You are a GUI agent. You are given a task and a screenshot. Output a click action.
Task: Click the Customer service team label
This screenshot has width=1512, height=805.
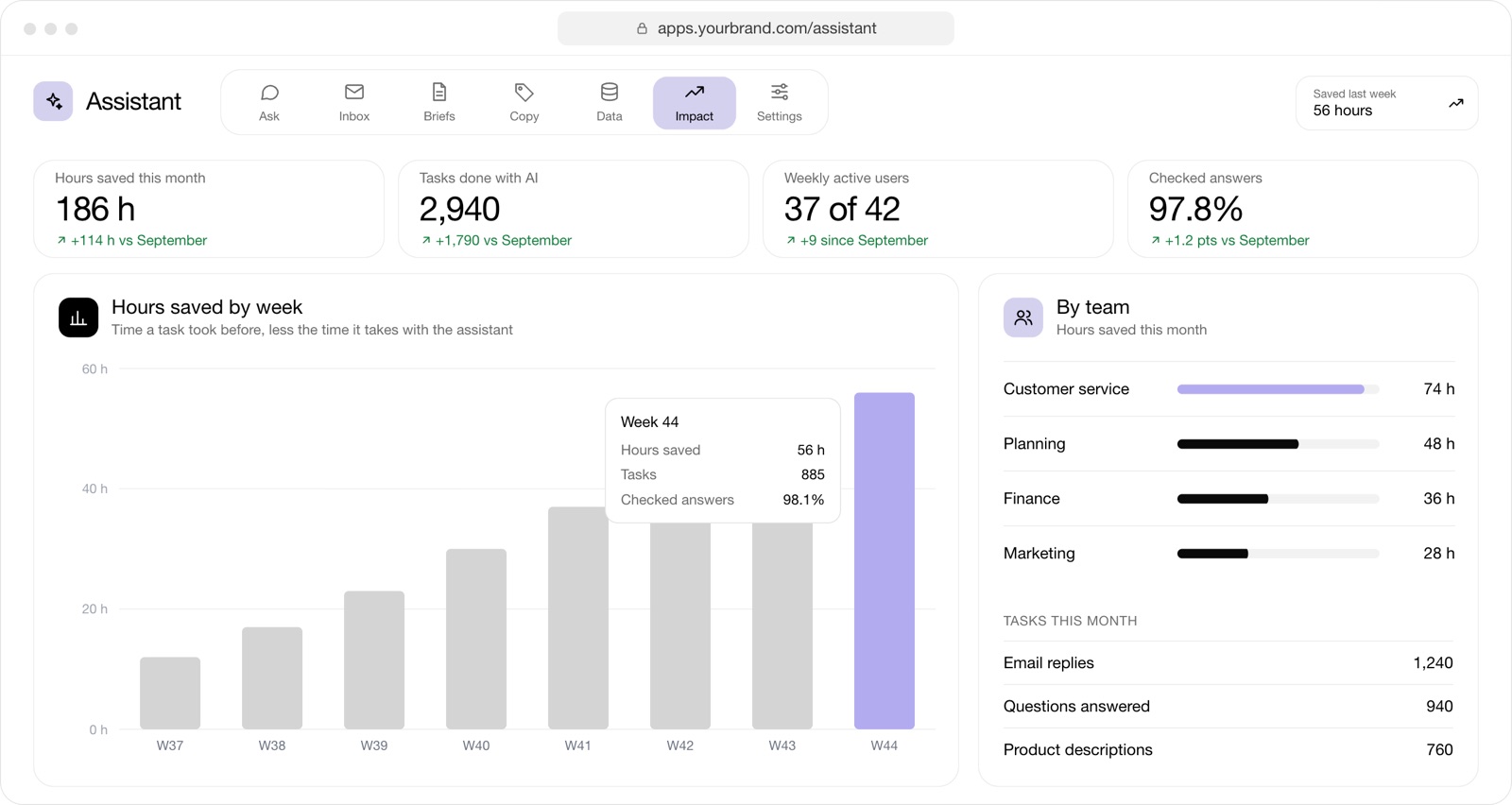click(x=1066, y=389)
